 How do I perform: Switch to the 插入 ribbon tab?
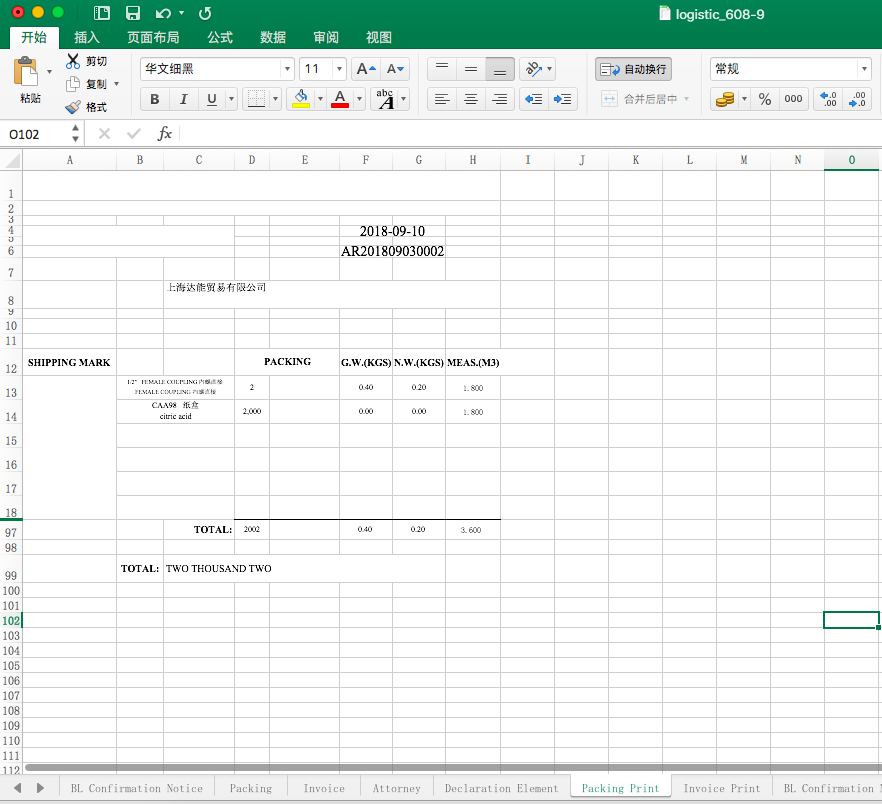tap(87, 37)
